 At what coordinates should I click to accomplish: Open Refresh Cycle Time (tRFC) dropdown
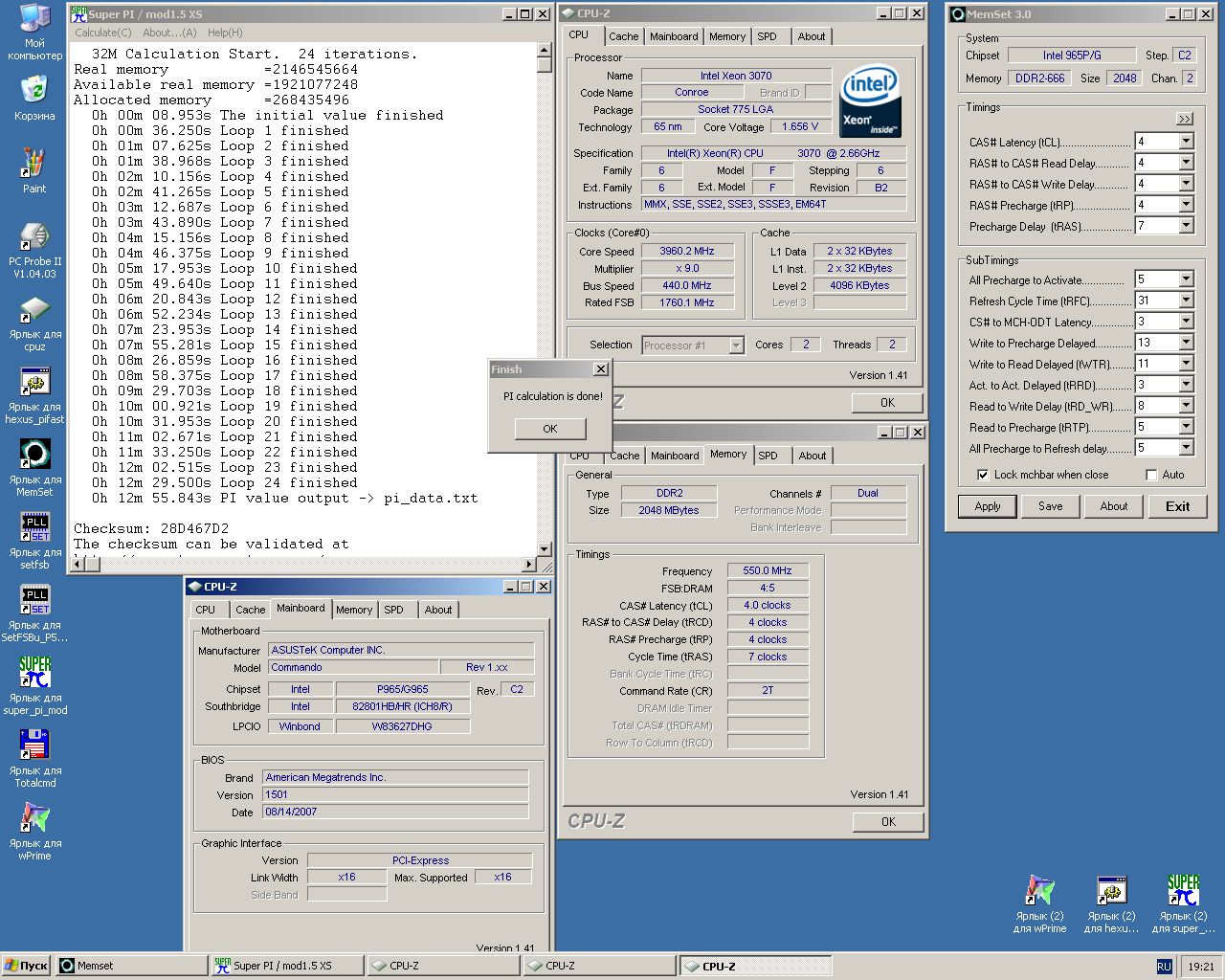click(x=1187, y=301)
